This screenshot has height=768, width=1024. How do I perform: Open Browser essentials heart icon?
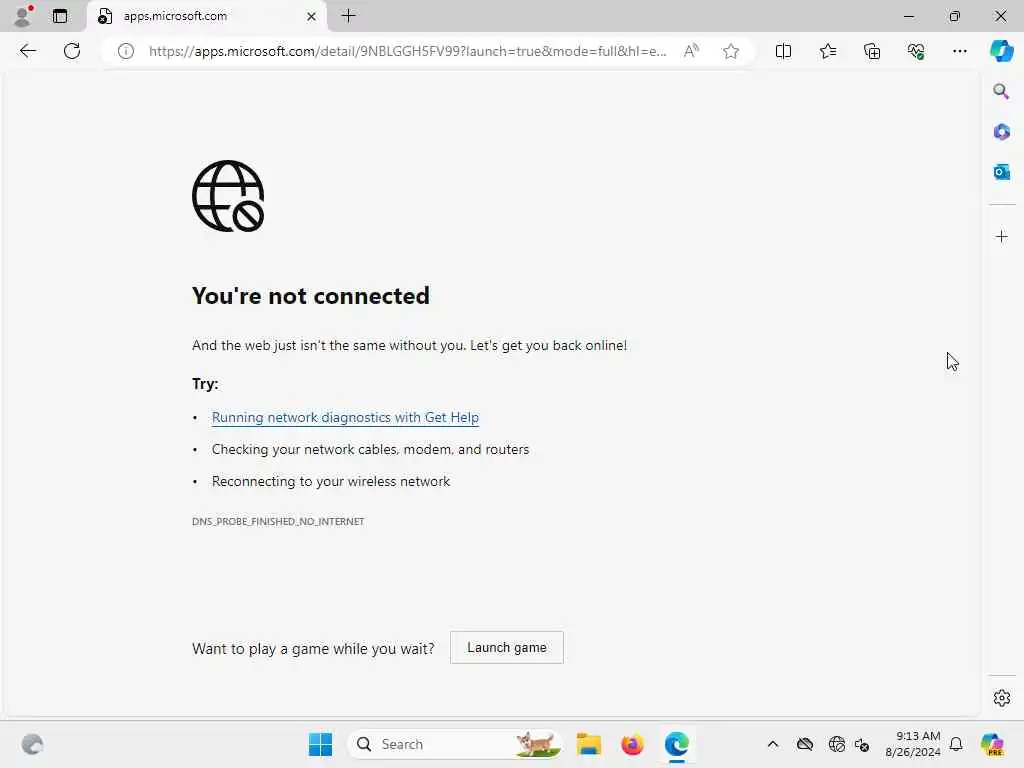coord(916,51)
